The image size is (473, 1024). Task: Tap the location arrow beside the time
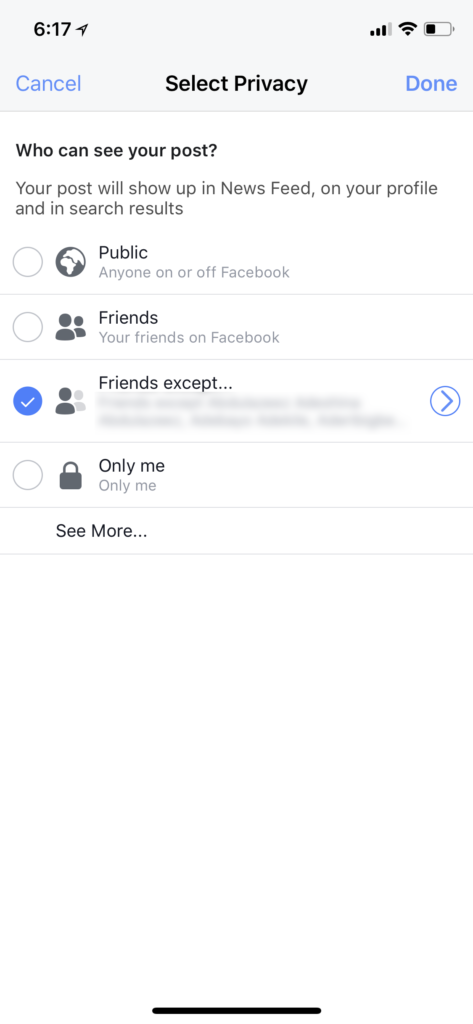pyautogui.click(x=82, y=29)
